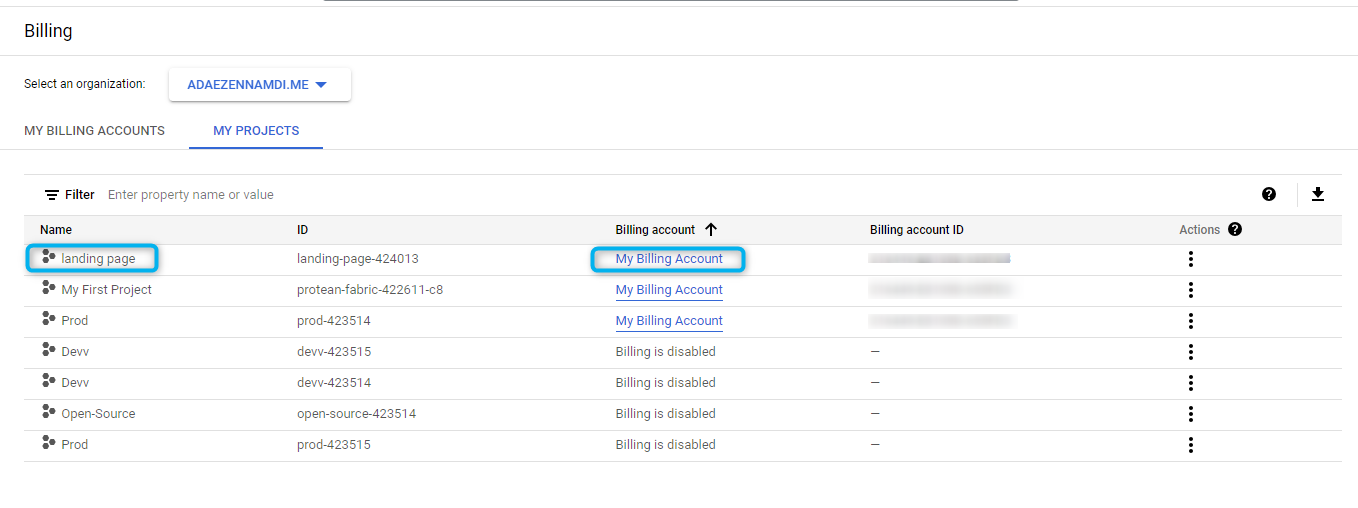Click the help icon next to Actions header
The width and height of the screenshot is (1358, 508).
pos(1235,230)
